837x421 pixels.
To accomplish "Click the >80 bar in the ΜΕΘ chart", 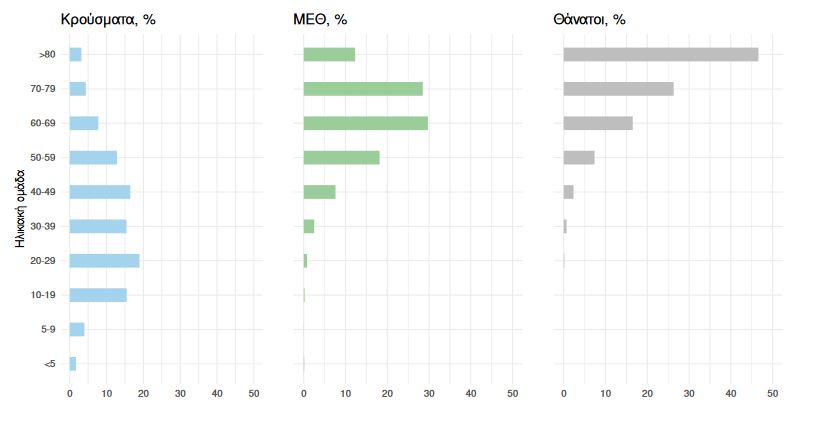I will [329, 54].
